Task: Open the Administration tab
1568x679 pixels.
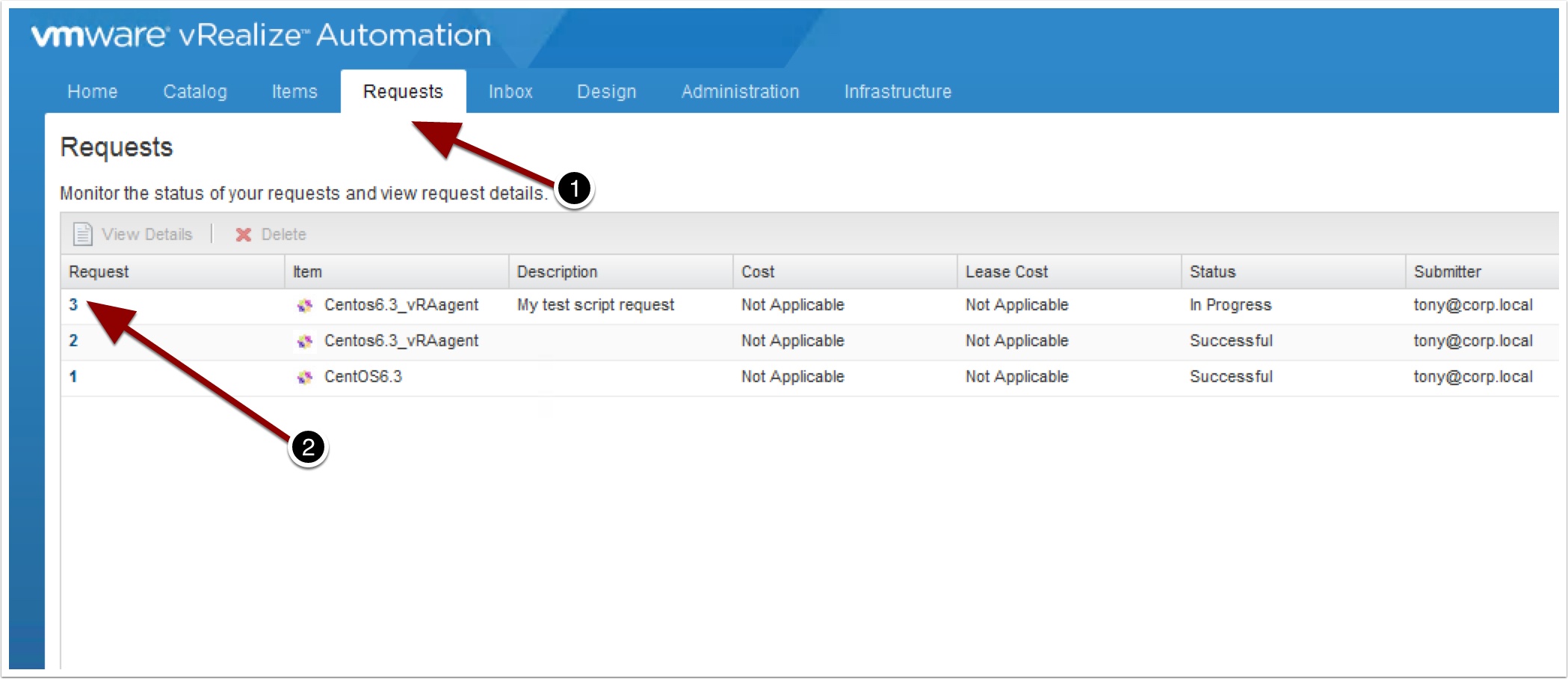Action: click(x=740, y=91)
